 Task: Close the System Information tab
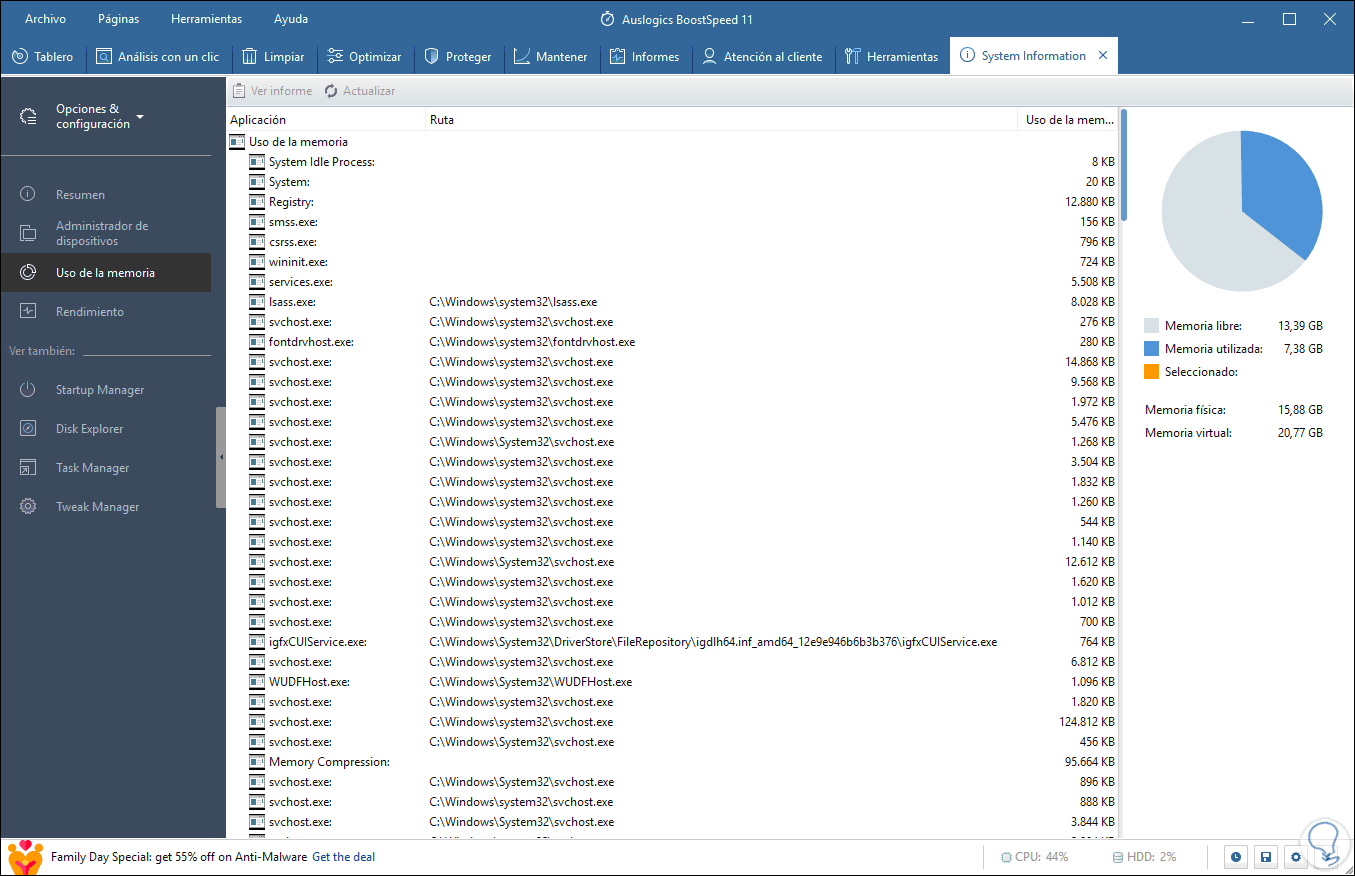tap(1103, 56)
